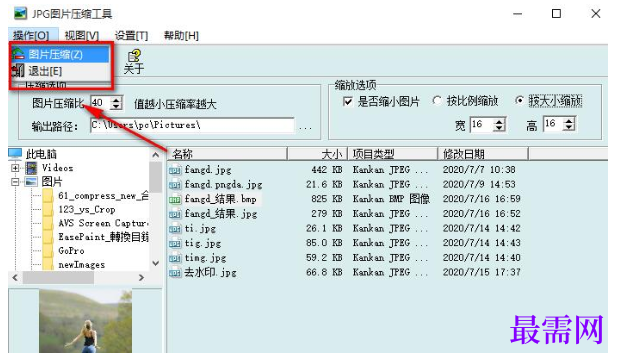Sort by 修改日期 column header

(x=483, y=154)
